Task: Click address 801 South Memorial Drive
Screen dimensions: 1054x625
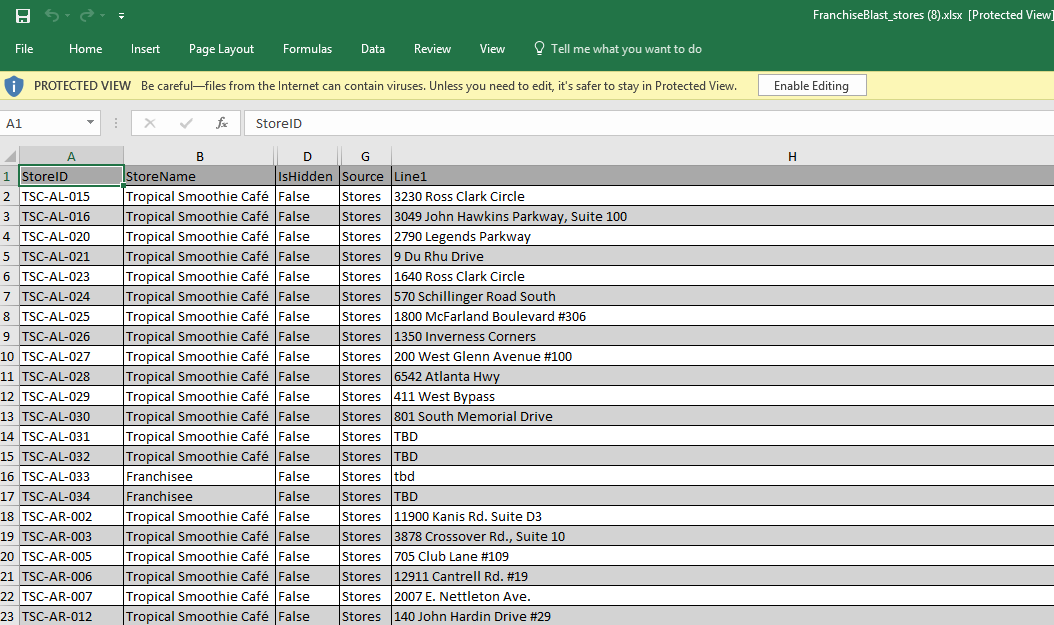Action: (473, 416)
